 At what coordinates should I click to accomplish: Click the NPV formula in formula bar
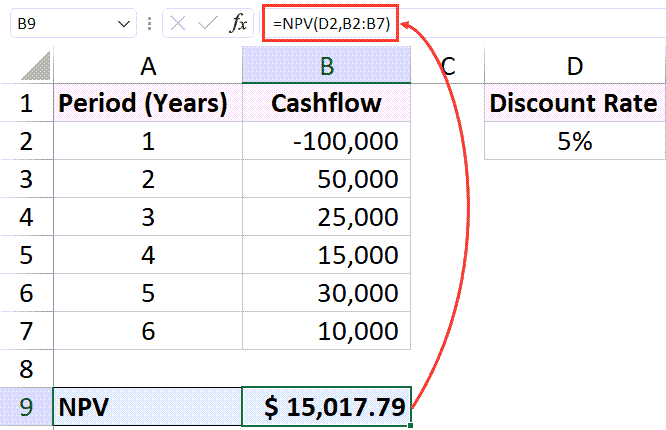330,23
